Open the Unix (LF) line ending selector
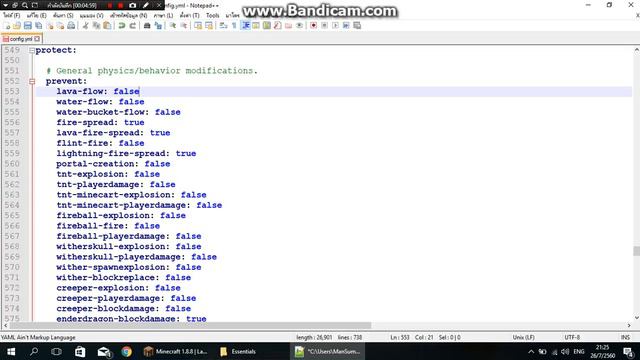Viewport: 640px width, 360px height. click(x=523, y=337)
